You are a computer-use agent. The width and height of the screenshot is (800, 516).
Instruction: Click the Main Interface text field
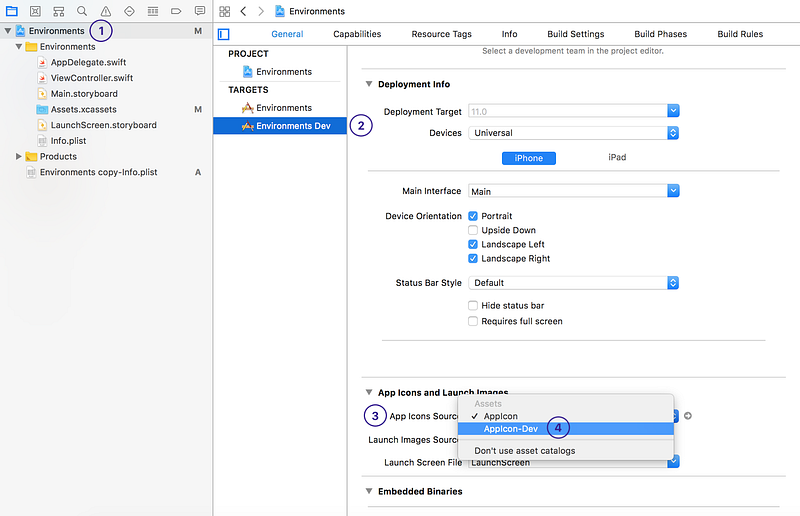coord(567,191)
